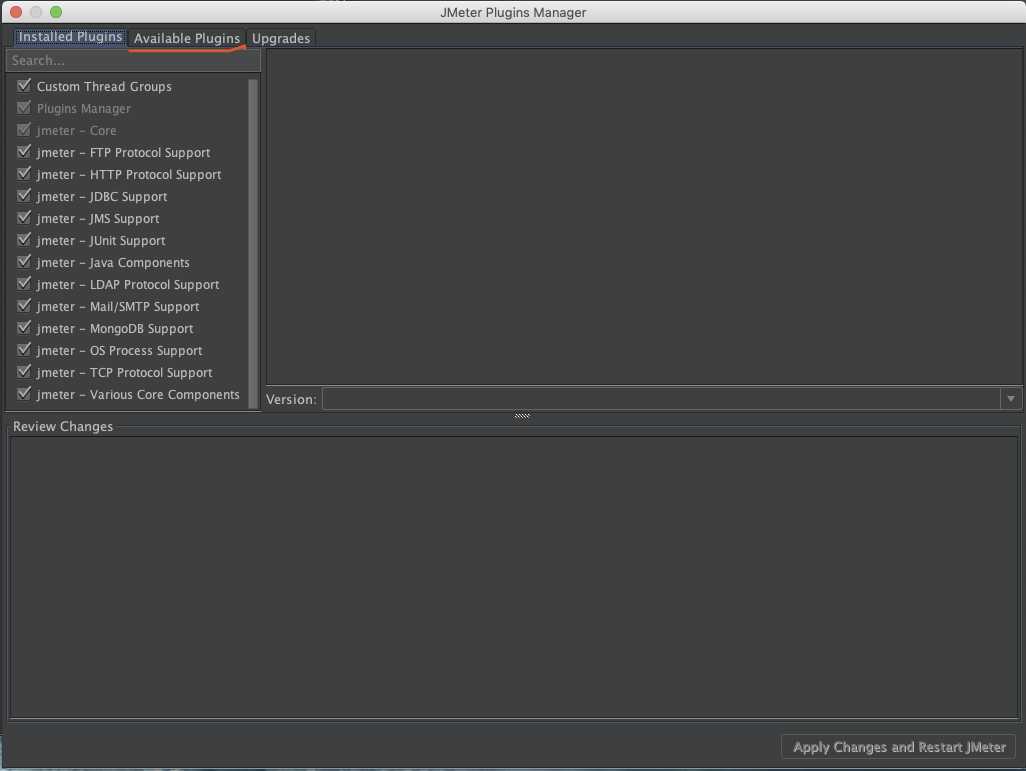Close the JMeter Plugins Manager window
Image resolution: width=1026 pixels, height=771 pixels.
[x=16, y=12]
